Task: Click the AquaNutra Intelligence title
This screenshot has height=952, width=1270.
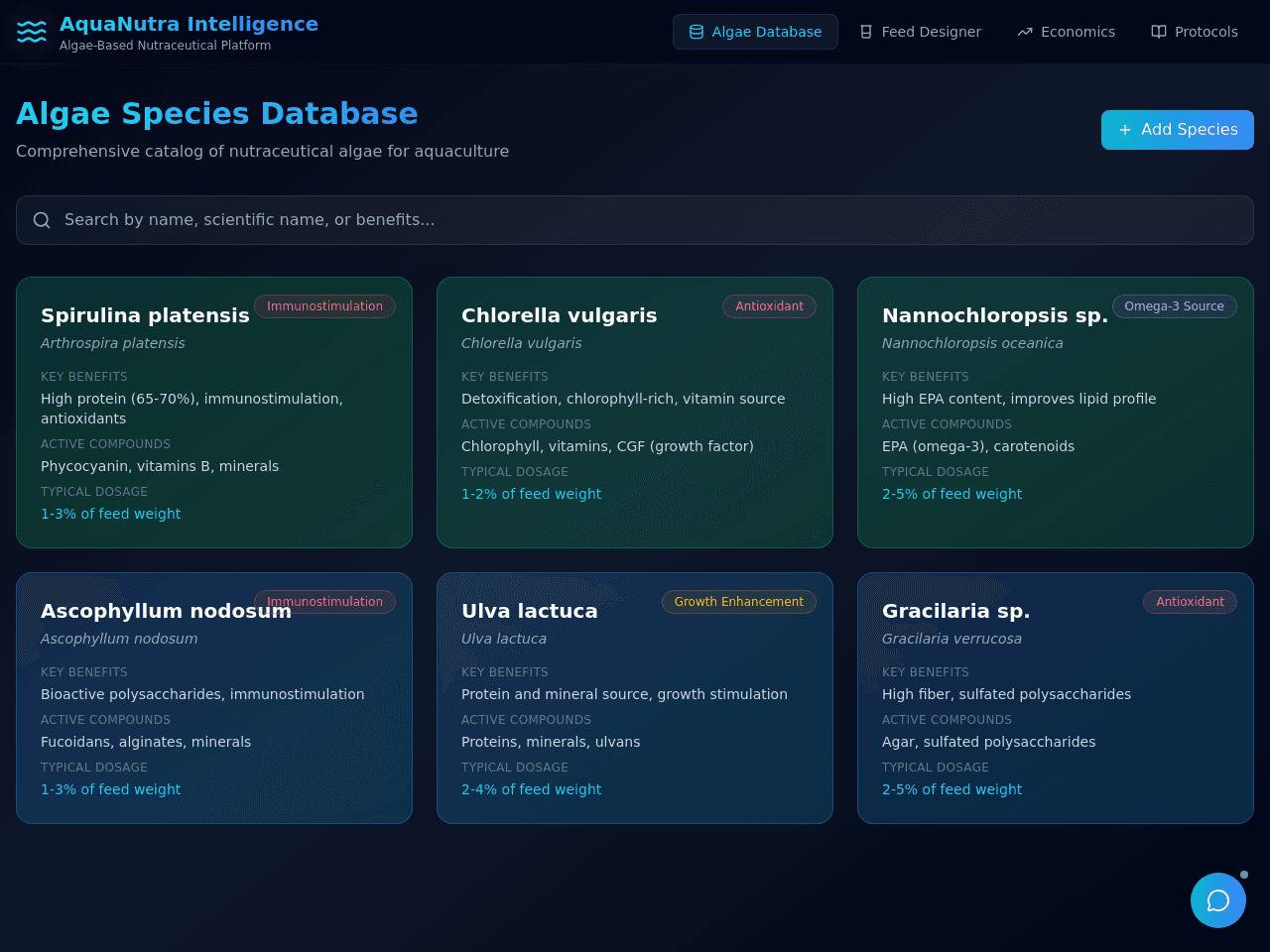Action: [x=189, y=24]
